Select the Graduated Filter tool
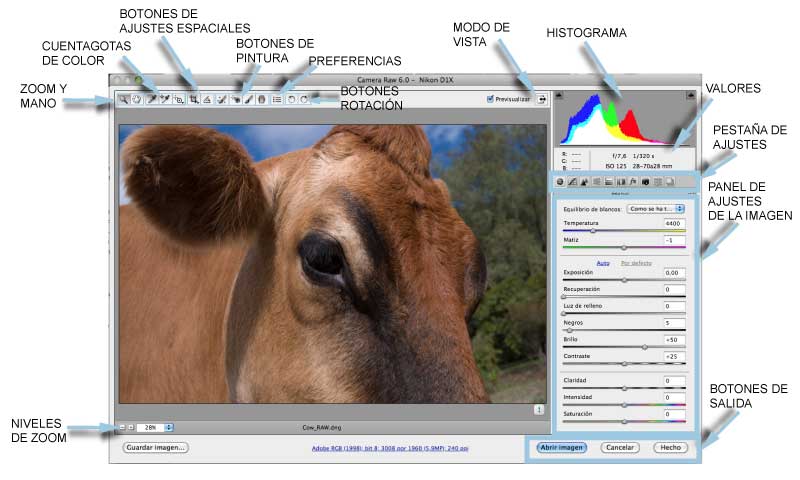The image size is (800, 480). 262,99
